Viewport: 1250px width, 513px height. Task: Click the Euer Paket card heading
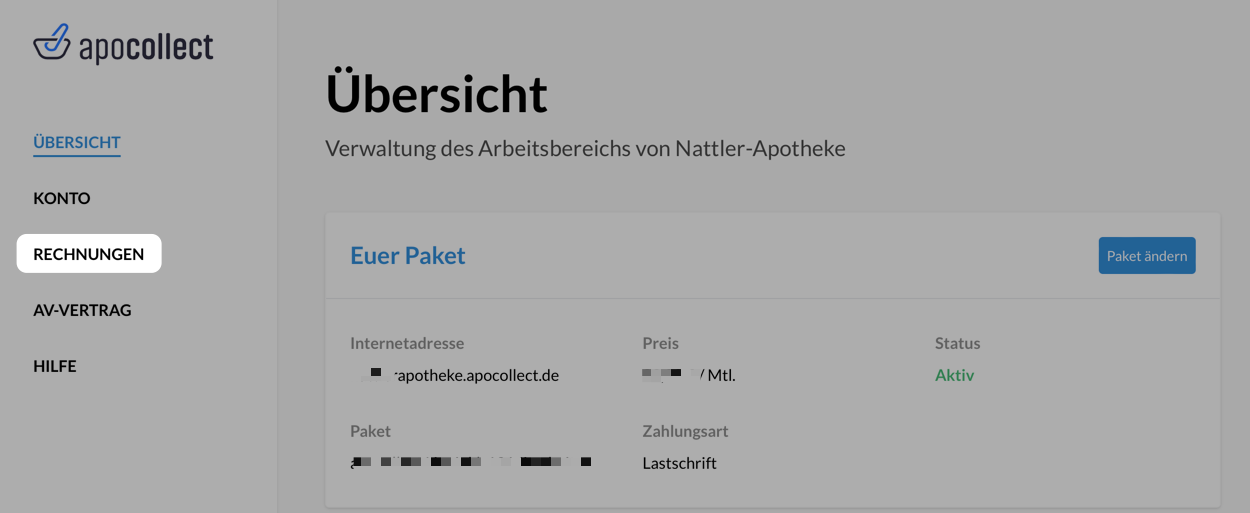[x=407, y=255]
